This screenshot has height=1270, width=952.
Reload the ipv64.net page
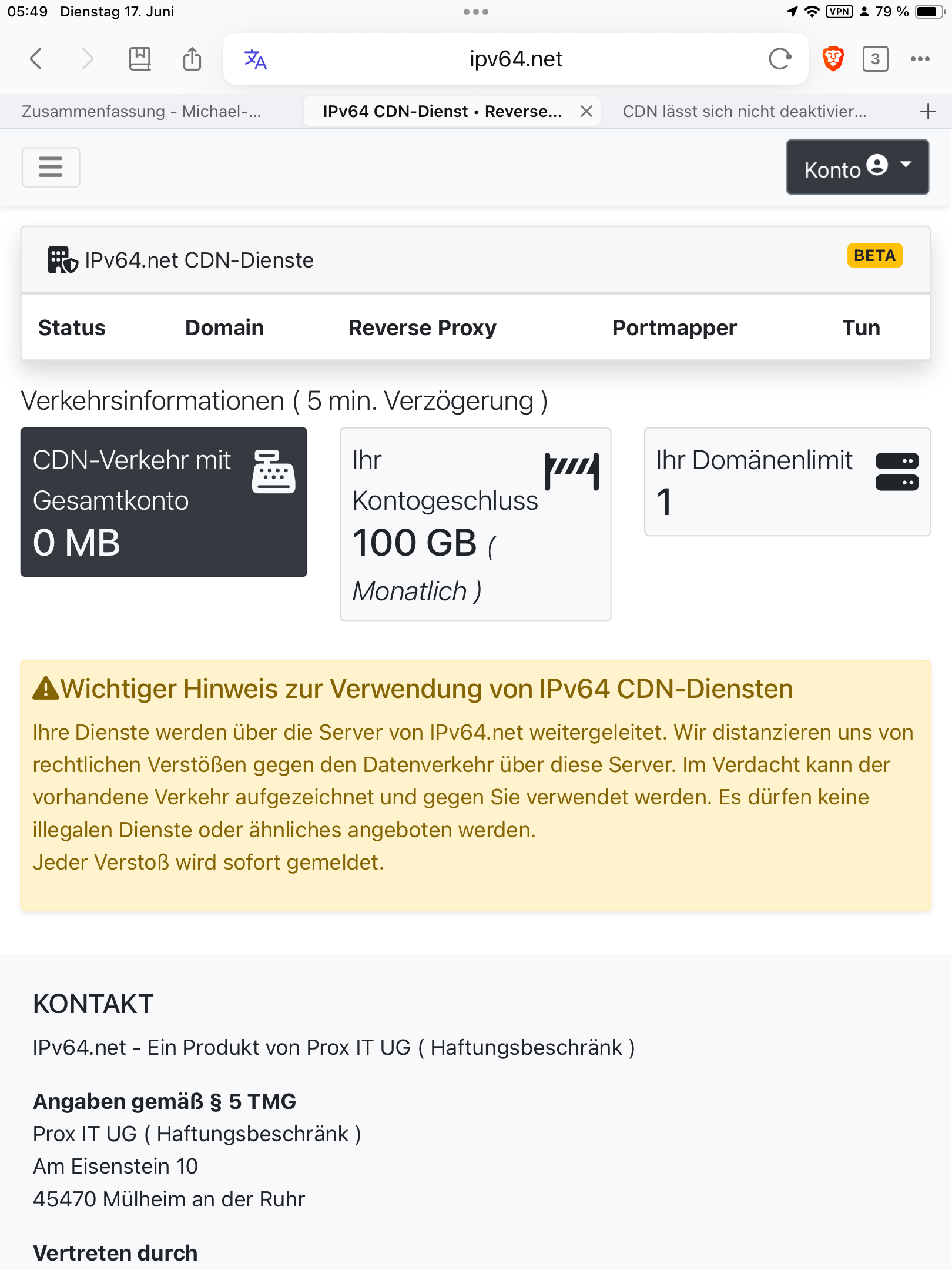(780, 59)
